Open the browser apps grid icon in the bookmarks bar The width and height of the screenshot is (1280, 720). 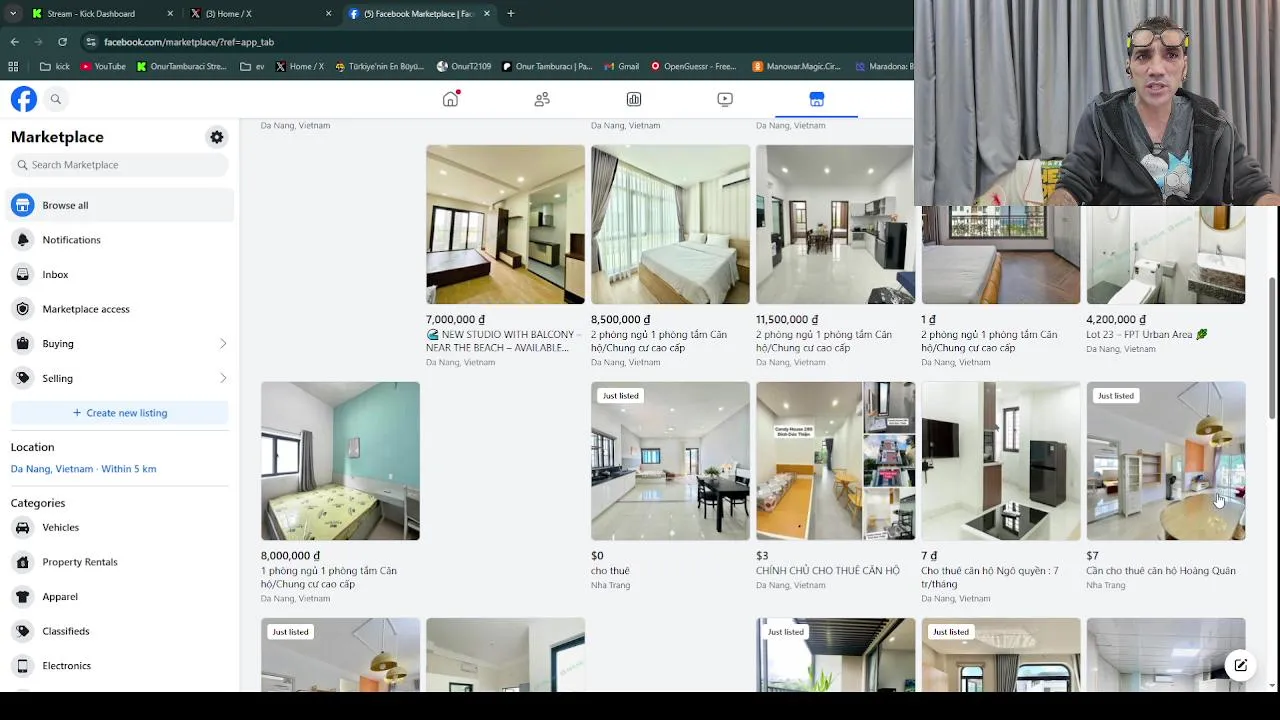[13, 67]
